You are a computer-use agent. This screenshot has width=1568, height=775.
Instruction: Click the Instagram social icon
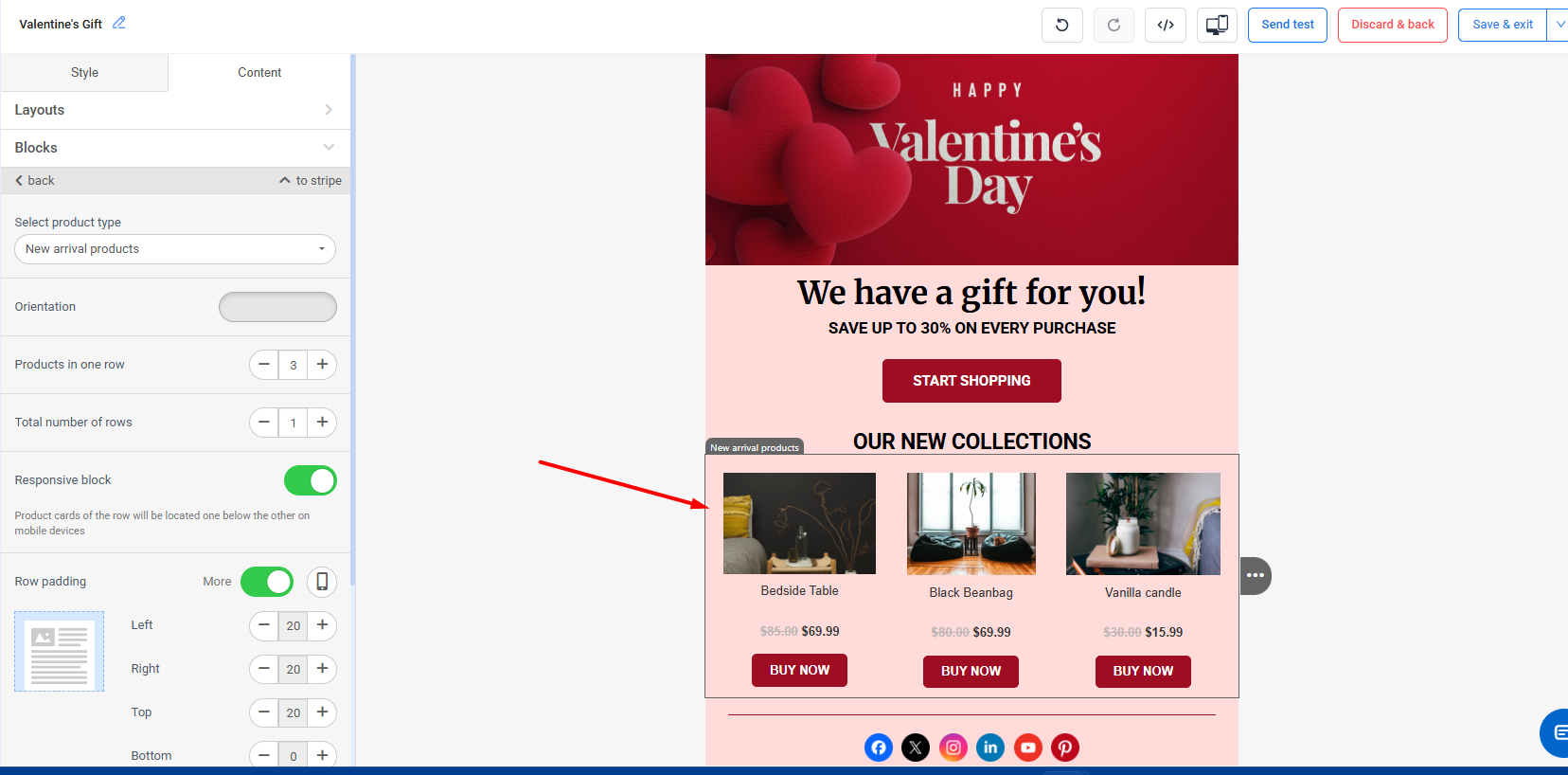pos(953,748)
